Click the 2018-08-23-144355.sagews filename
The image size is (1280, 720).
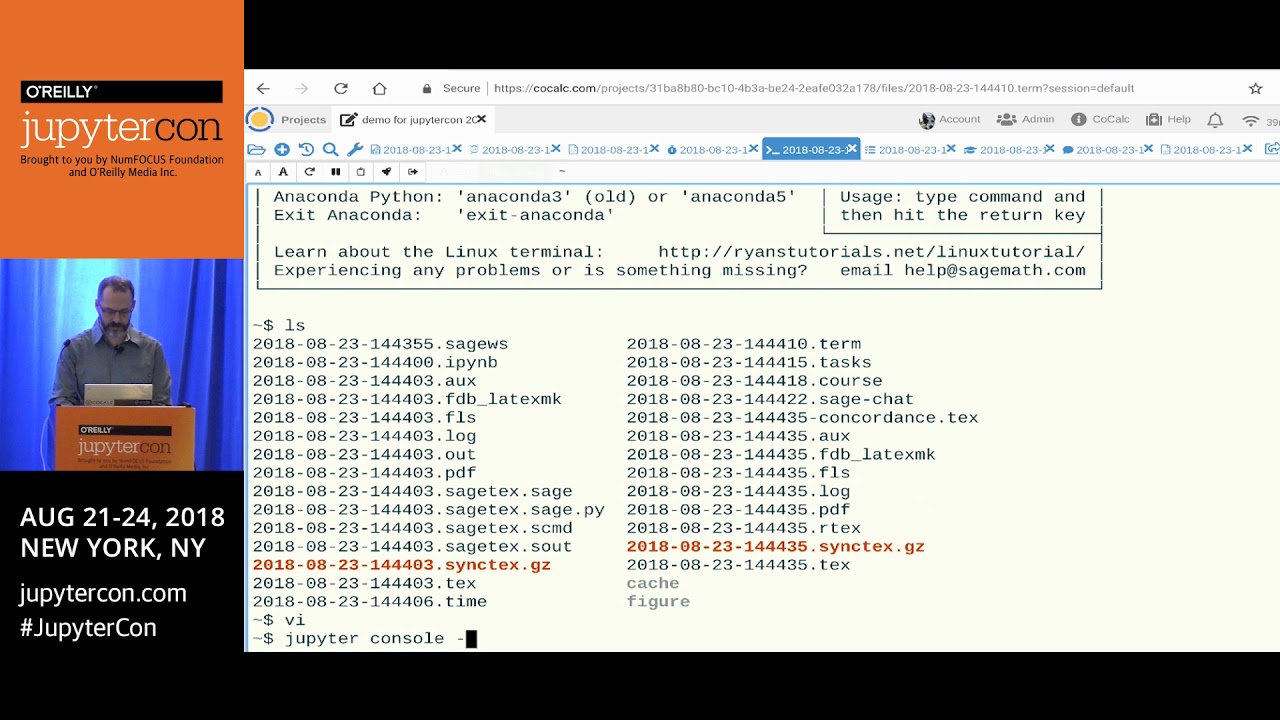380,344
